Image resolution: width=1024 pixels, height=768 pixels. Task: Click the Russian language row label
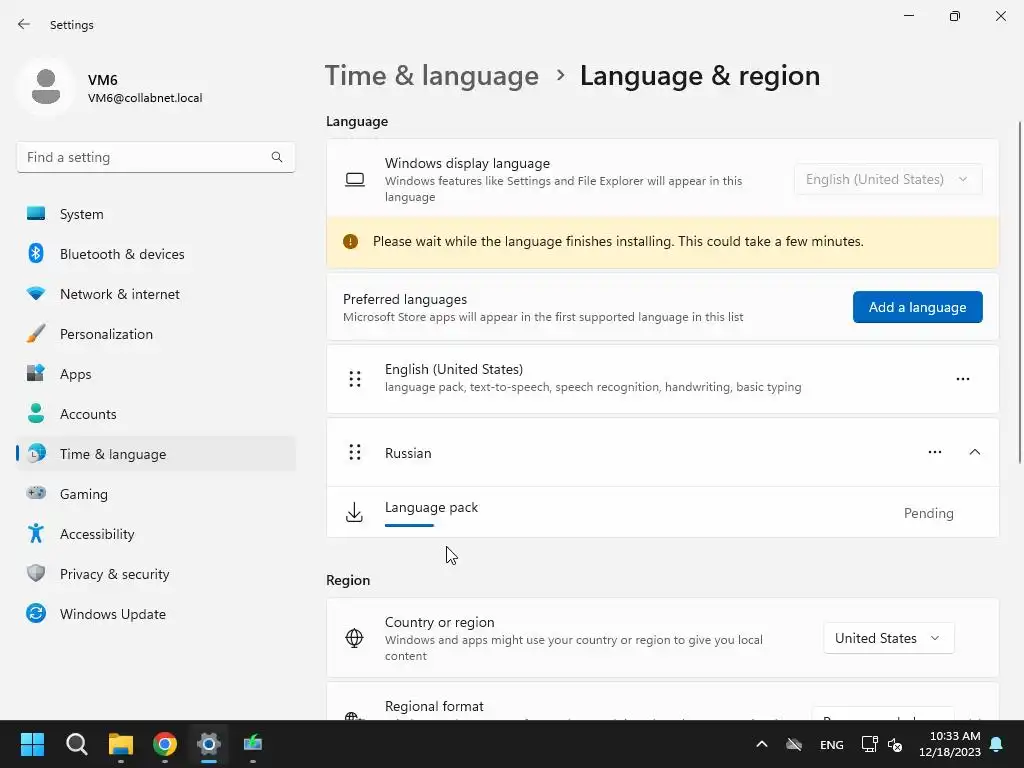point(408,453)
